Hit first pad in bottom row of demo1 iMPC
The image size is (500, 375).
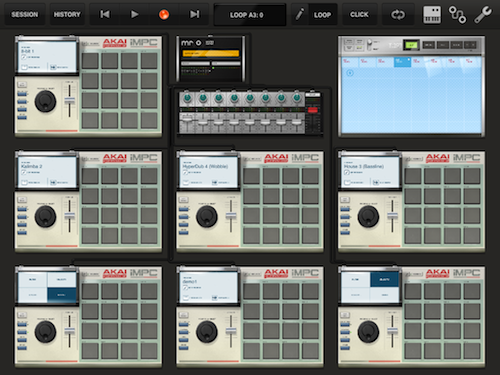point(251,351)
